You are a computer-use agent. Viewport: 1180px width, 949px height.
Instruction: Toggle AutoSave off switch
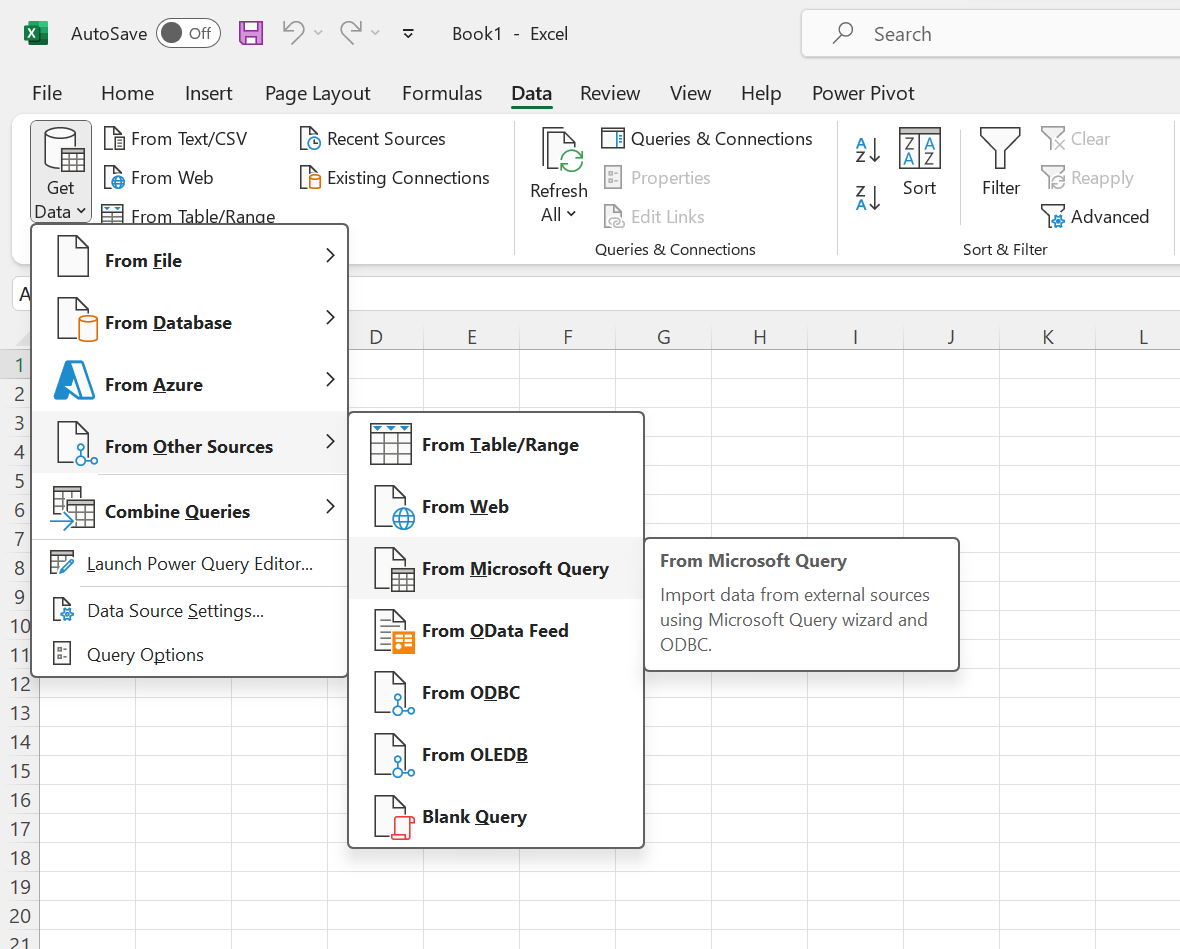point(188,32)
